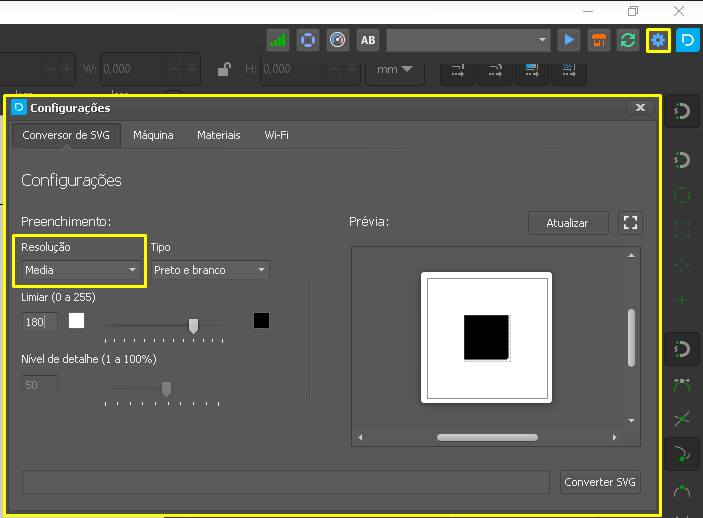The image size is (703, 518).
Task: Click the black square preview thumbnail
Action: pyautogui.click(x=486, y=338)
